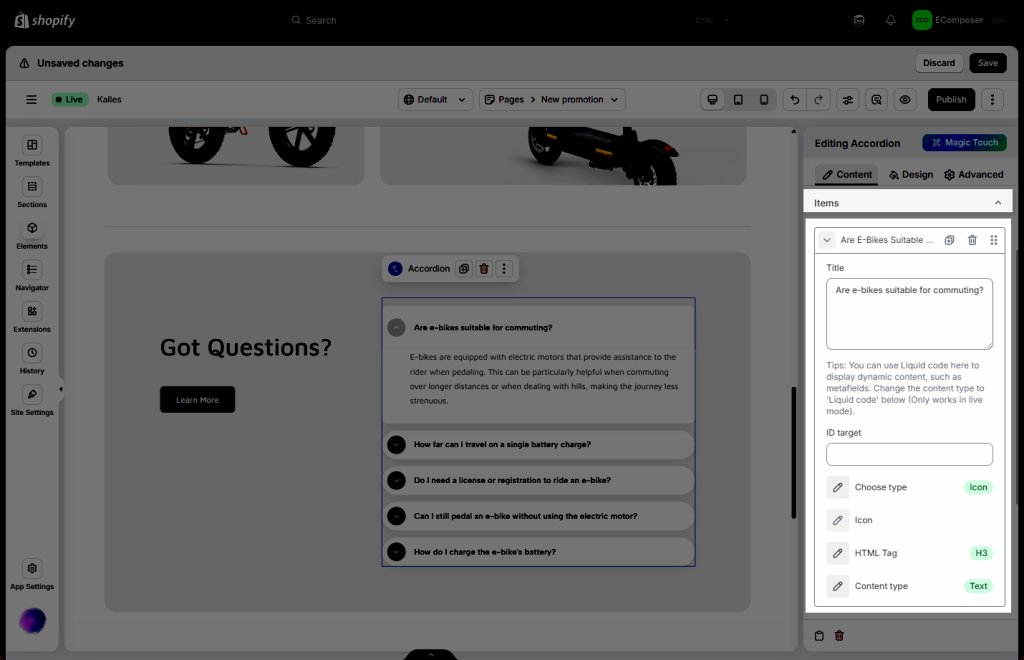
Task: Open the Default language dropdown
Action: pos(436,100)
